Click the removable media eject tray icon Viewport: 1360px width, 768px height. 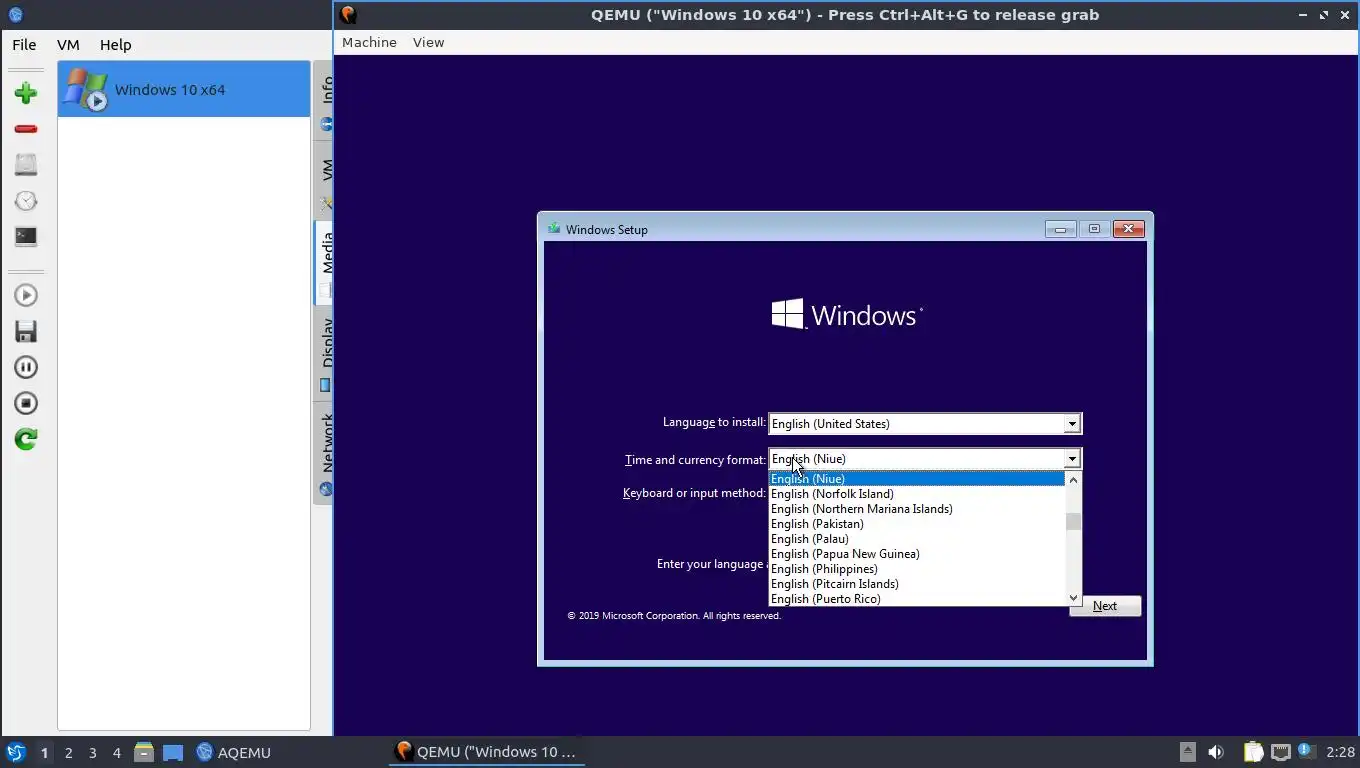(x=1187, y=752)
